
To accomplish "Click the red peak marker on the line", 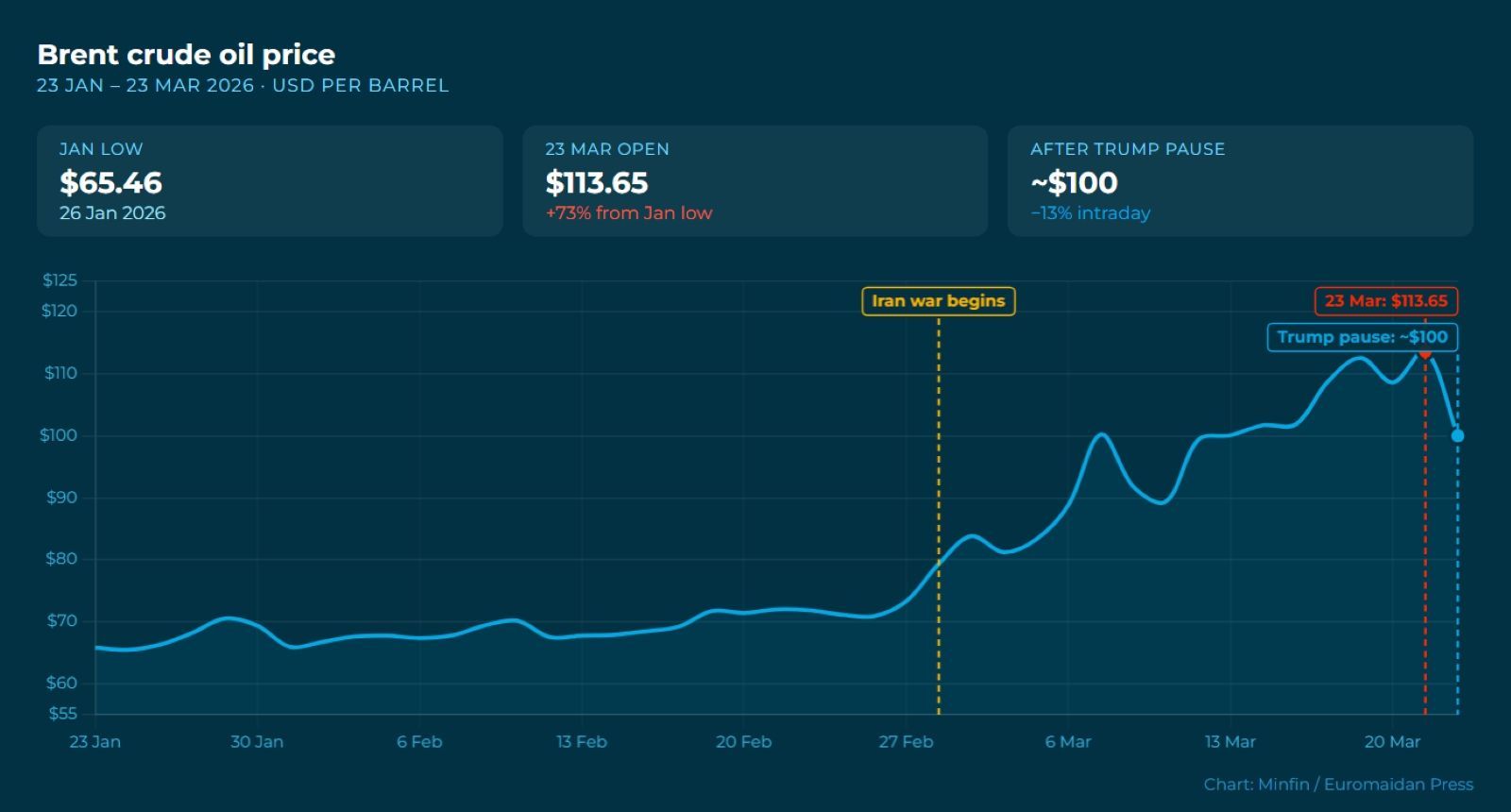I will [1425, 353].
